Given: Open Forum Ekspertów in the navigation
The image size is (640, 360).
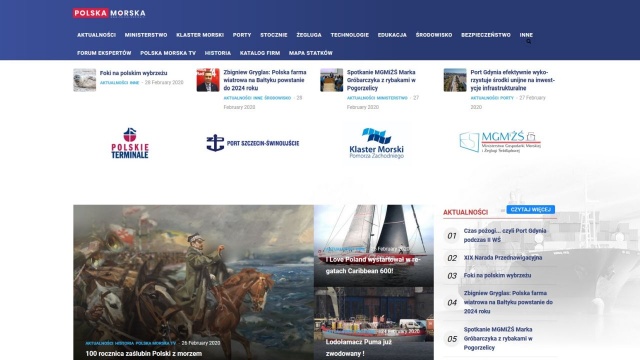Looking at the screenshot, I should 104,53.
